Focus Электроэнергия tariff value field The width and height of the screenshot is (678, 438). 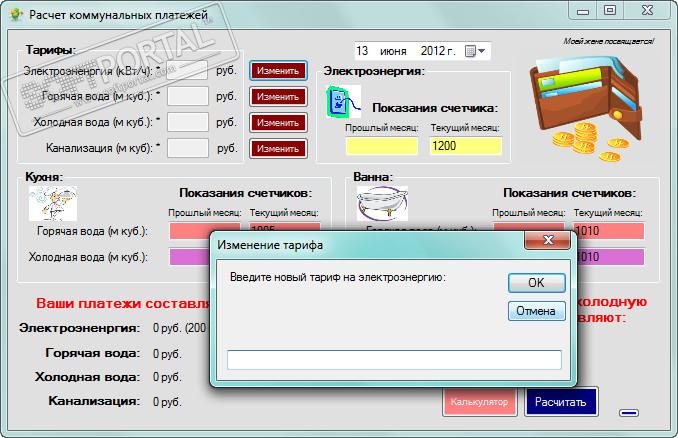pyautogui.click(x=187, y=70)
